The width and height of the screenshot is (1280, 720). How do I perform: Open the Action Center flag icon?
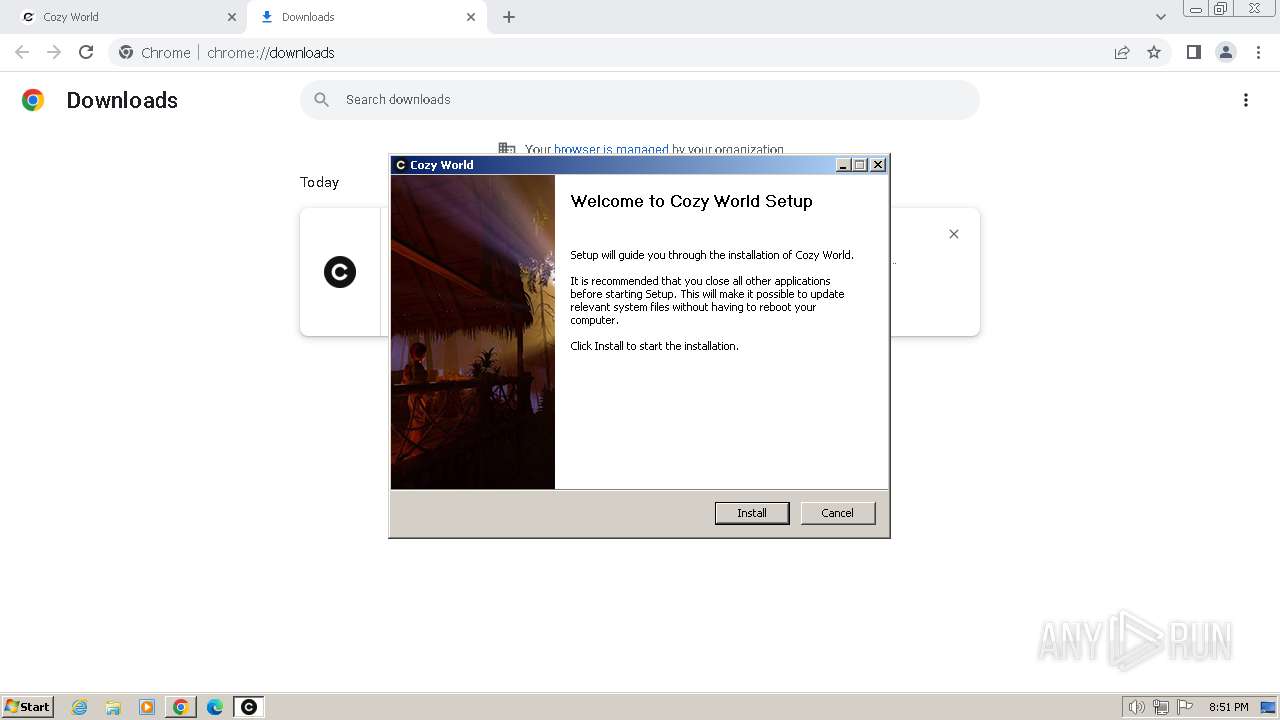(x=1185, y=707)
